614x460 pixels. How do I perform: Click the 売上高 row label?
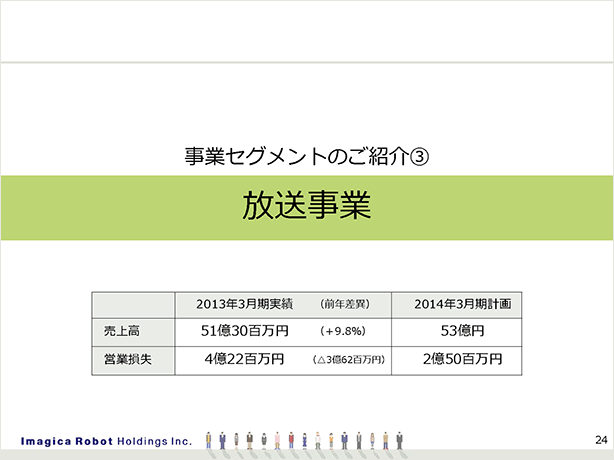click(121, 331)
